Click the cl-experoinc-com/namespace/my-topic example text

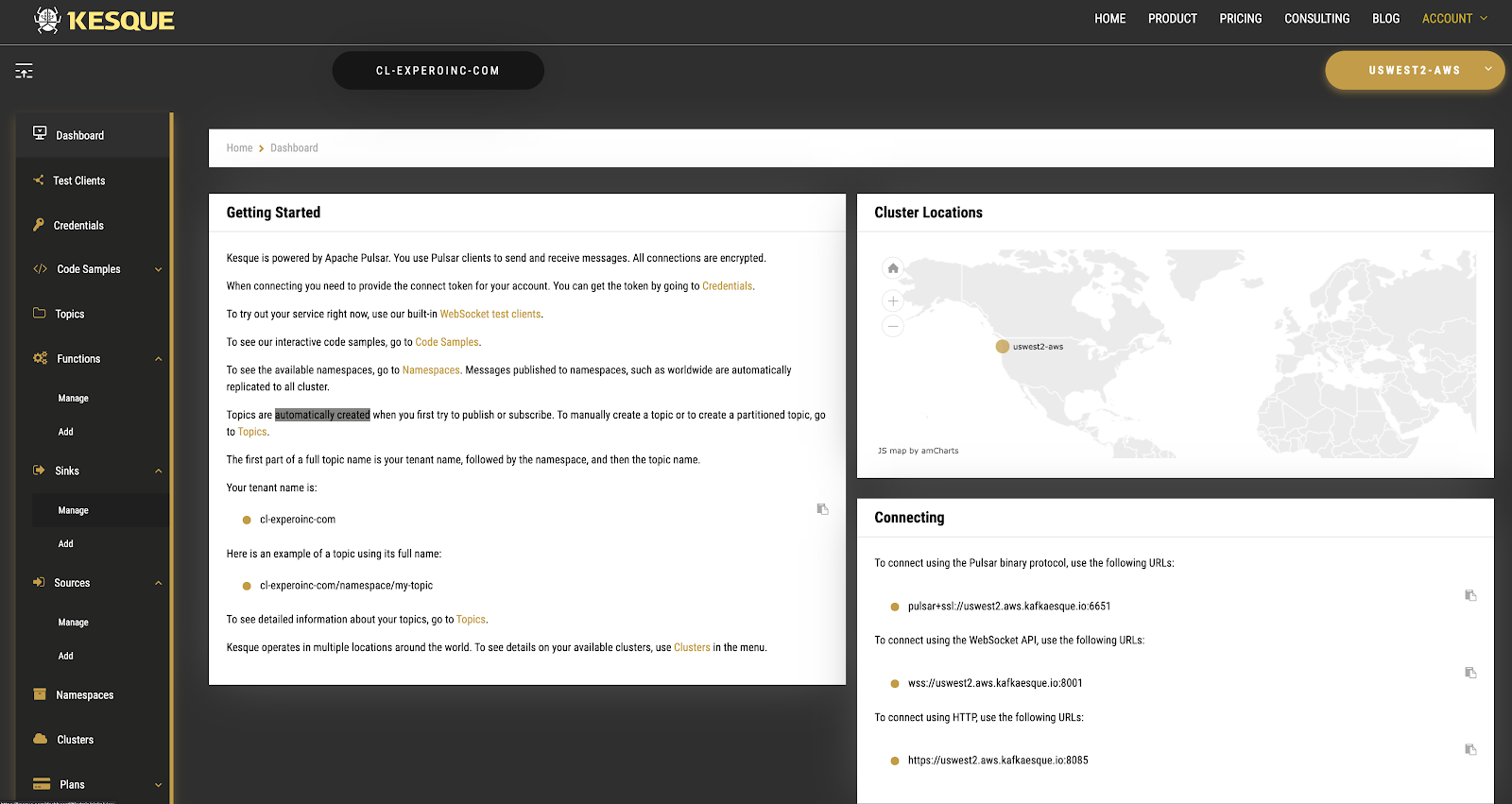pos(346,586)
